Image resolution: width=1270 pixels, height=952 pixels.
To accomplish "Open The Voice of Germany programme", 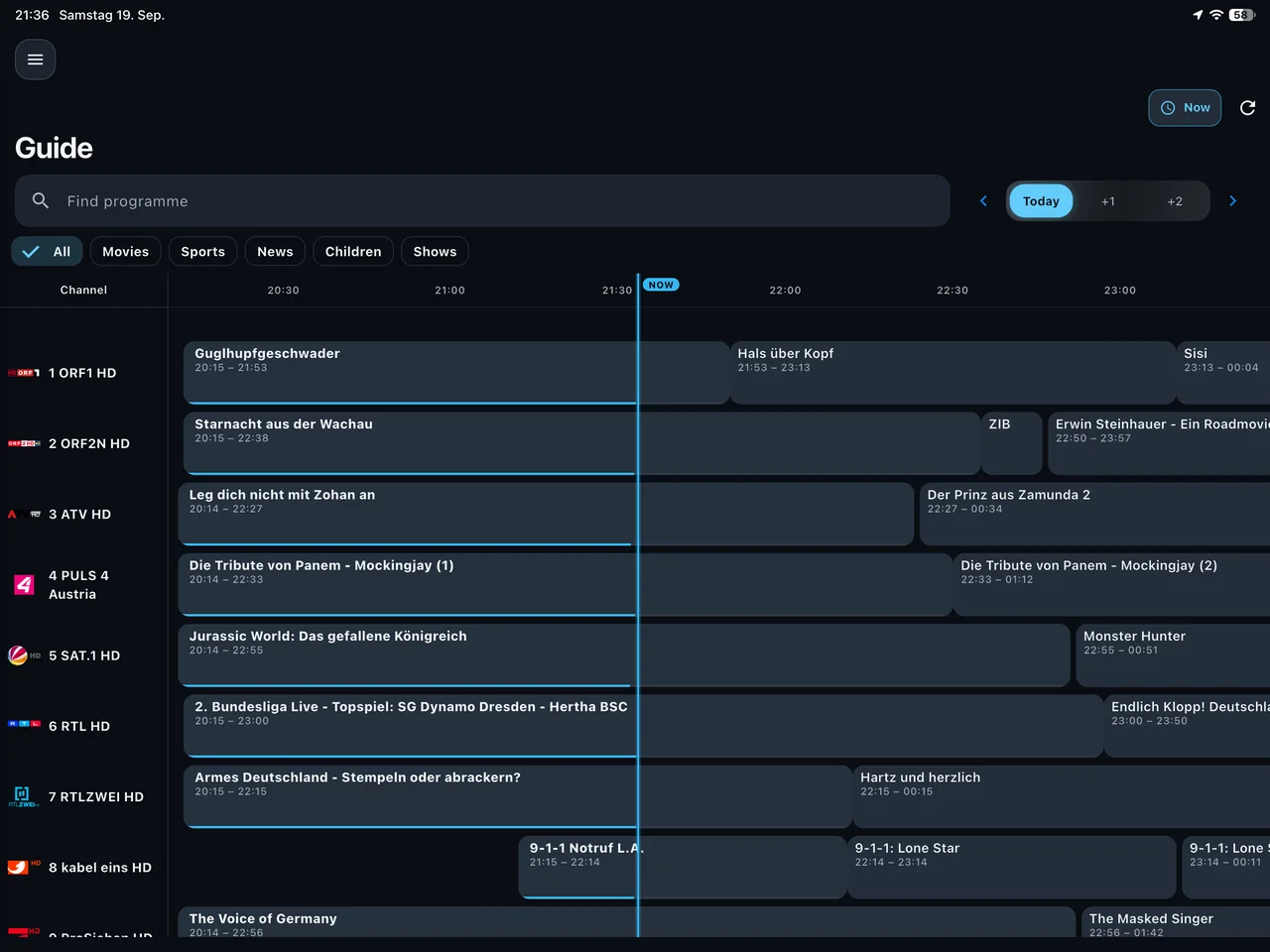I will [x=626, y=922].
